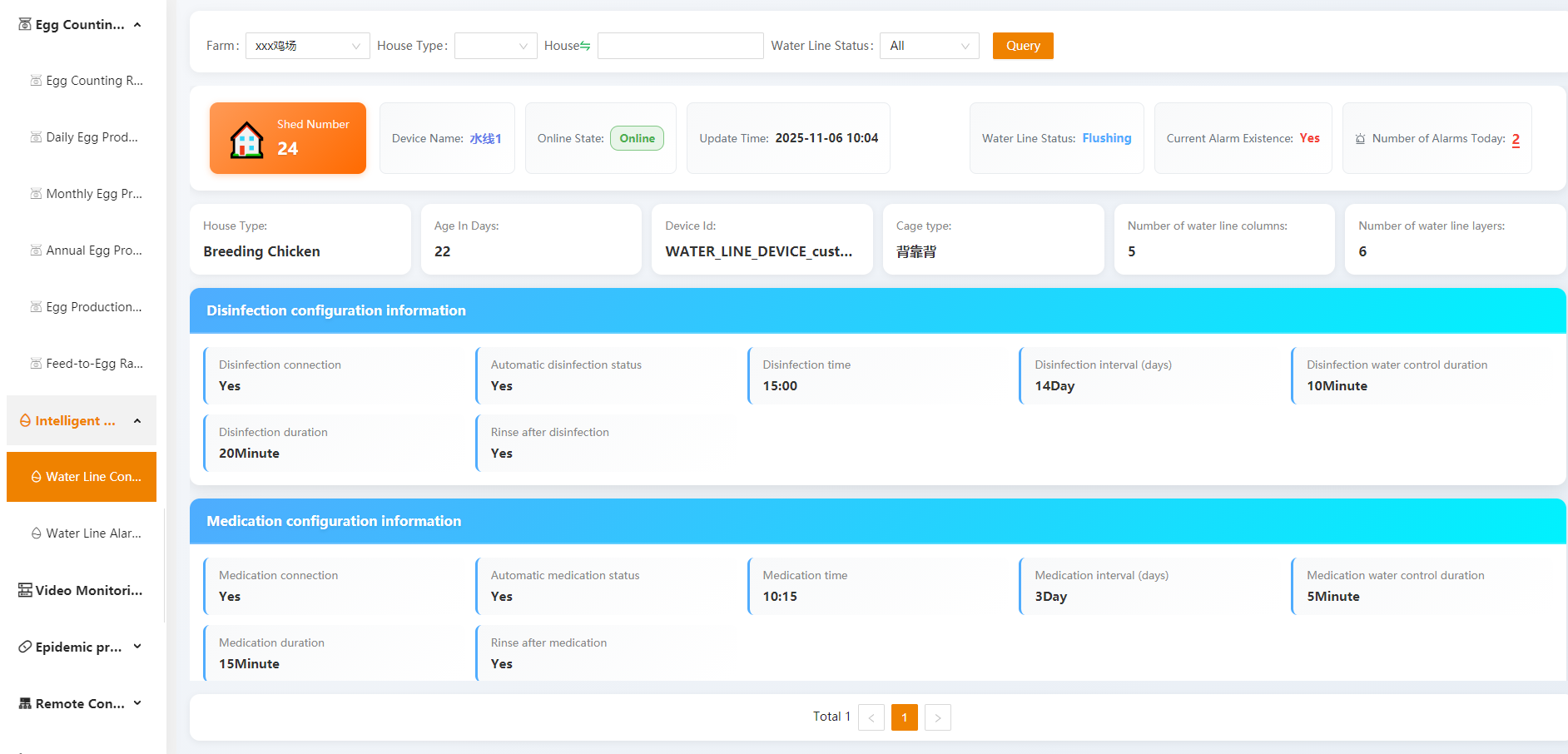
Task: Click the Online status badge
Action: [x=638, y=138]
